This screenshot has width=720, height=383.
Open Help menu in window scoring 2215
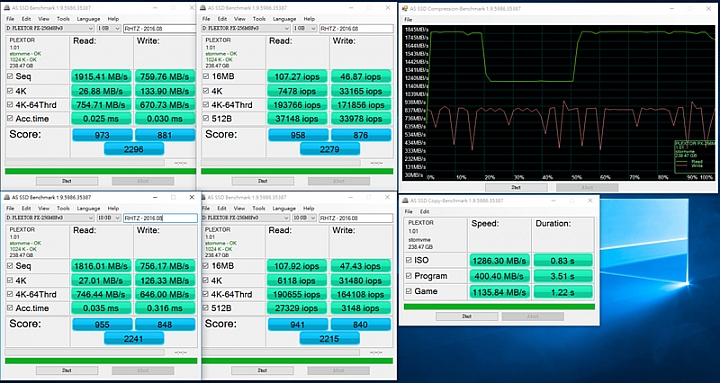tap(309, 208)
